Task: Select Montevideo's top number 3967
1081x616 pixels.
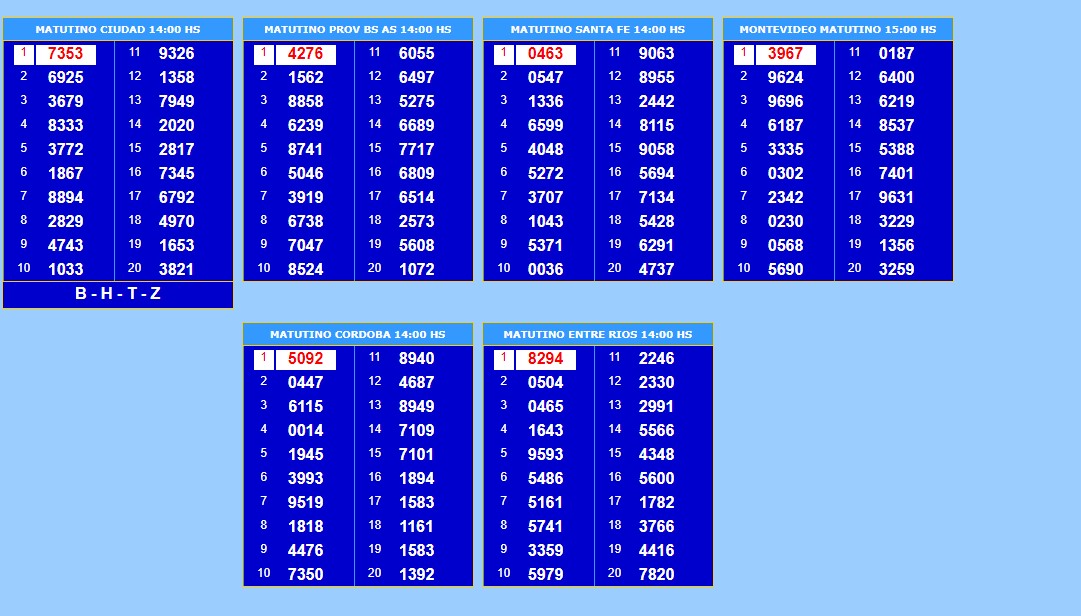Action: (786, 54)
